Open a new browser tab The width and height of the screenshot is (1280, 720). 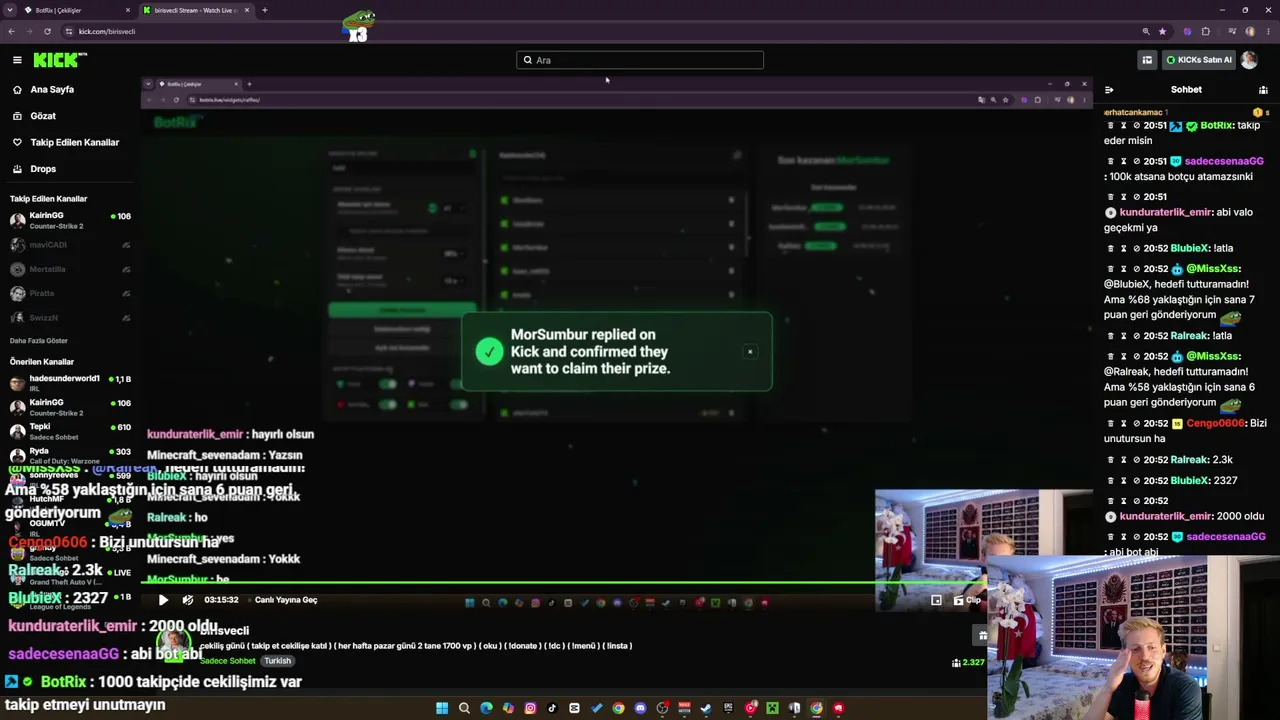pyautogui.click(x=264, y=10)
